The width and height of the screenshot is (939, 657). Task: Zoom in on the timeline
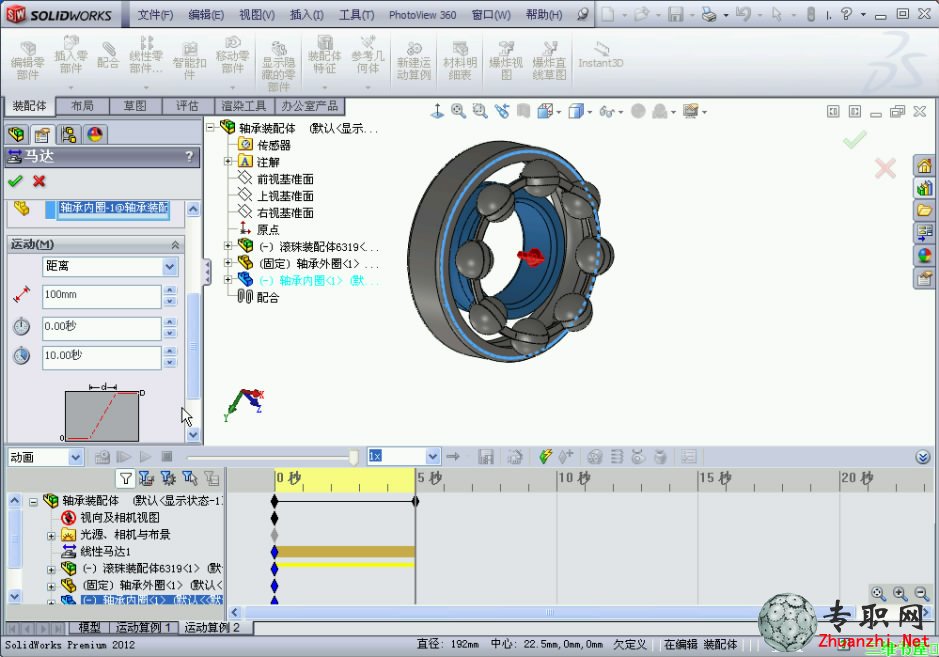tap(899, 593)
